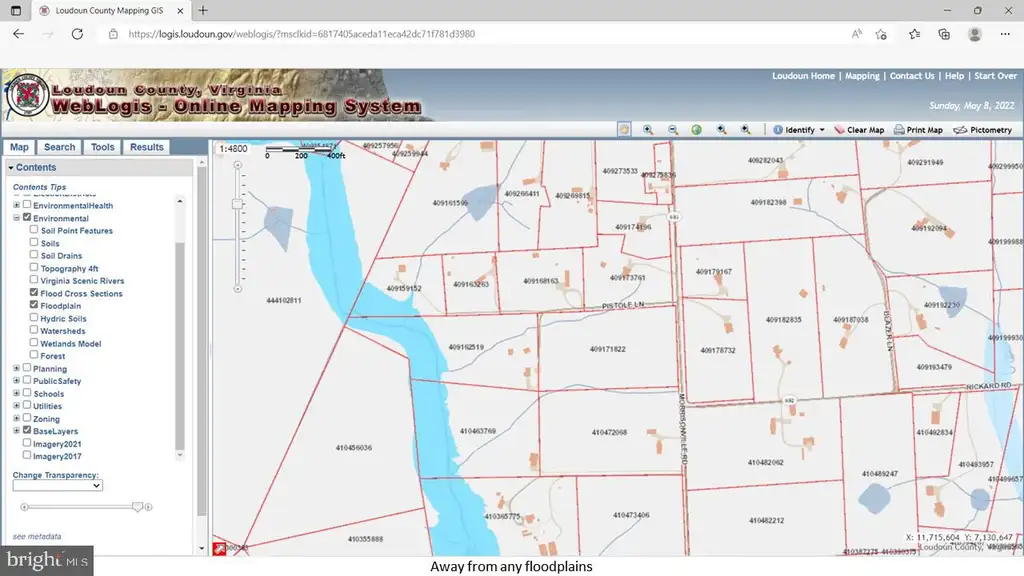
Task: Open the browser profile avatar
Action: [974, 34]
